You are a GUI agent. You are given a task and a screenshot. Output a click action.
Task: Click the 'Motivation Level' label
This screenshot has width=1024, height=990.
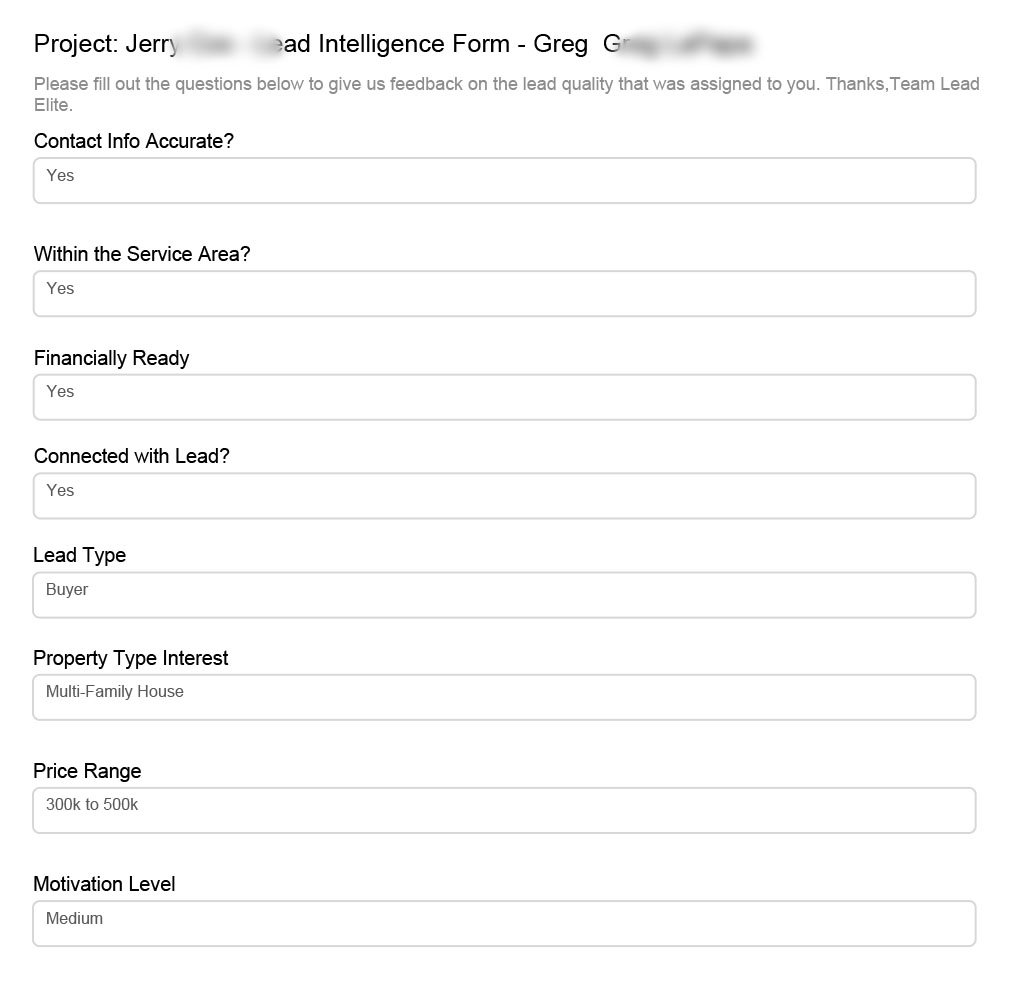pos(104,884)
